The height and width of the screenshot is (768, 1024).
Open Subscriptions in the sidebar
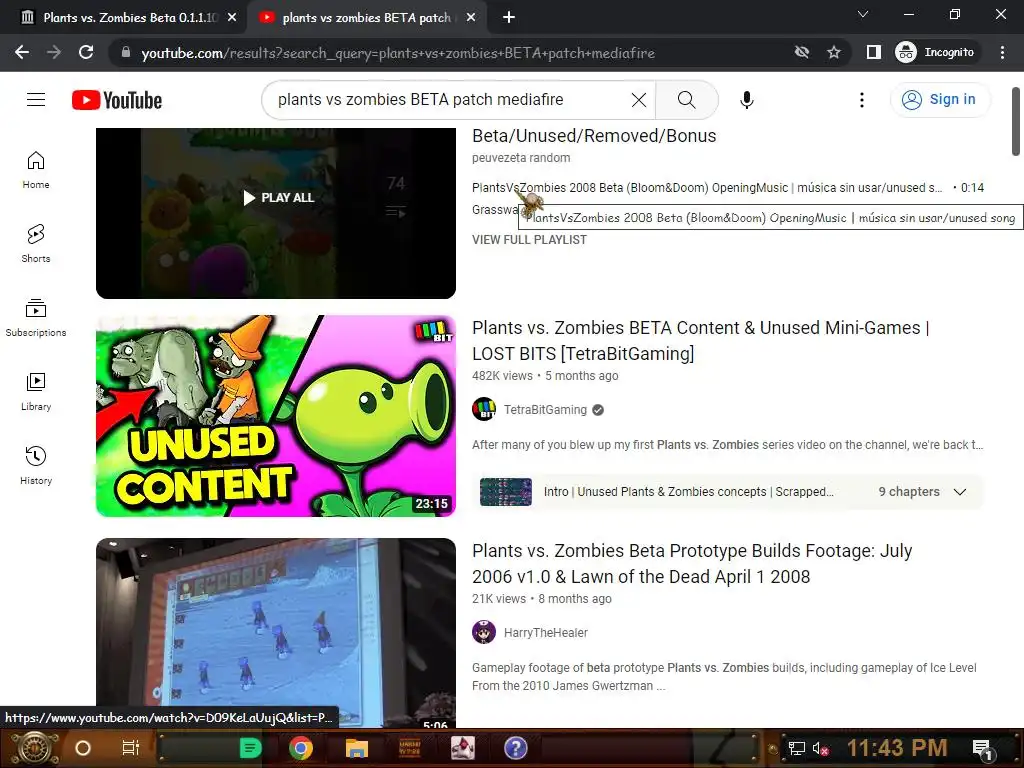click(36, 317)
